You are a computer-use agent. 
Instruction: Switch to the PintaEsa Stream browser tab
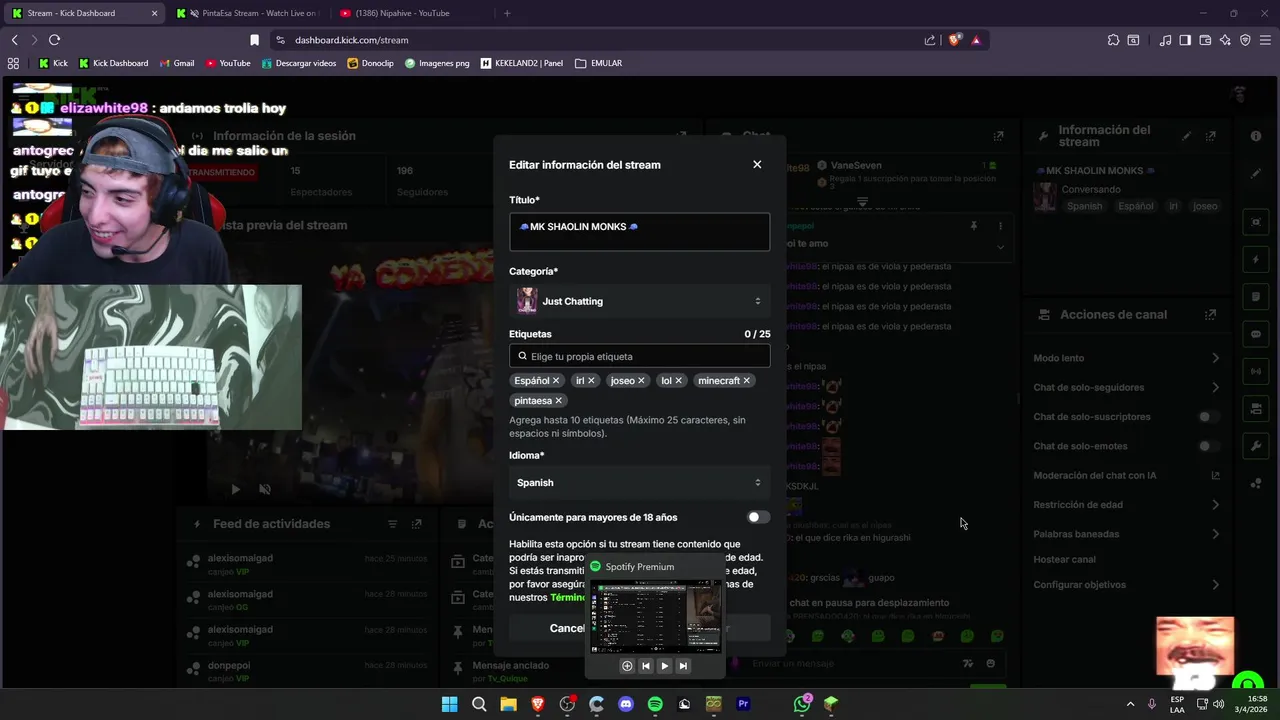[x=250, y=13]
